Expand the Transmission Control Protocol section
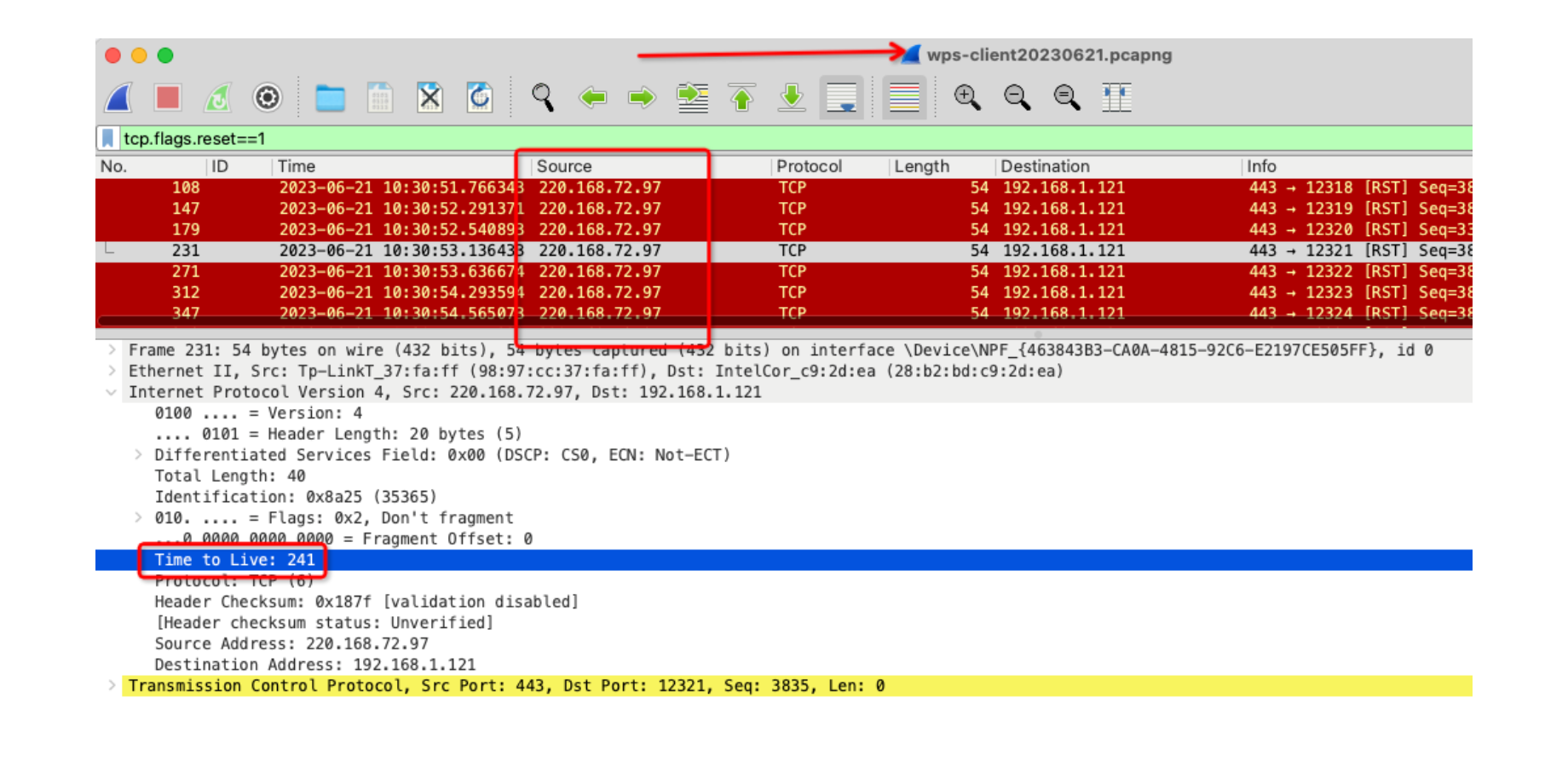 pyautogui.click(x=112, y=686)
